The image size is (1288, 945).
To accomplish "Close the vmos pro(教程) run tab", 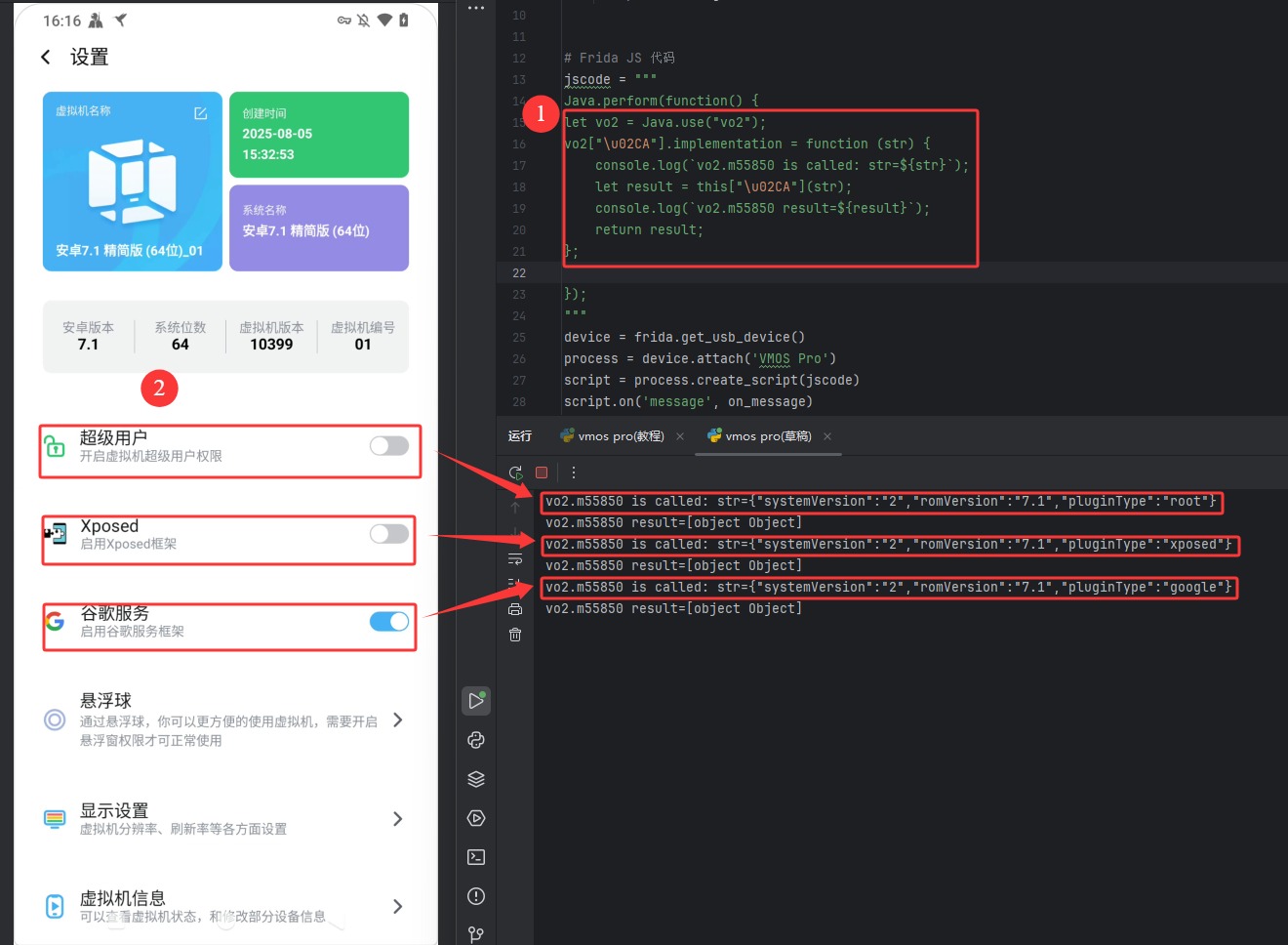I will point(680,436).
